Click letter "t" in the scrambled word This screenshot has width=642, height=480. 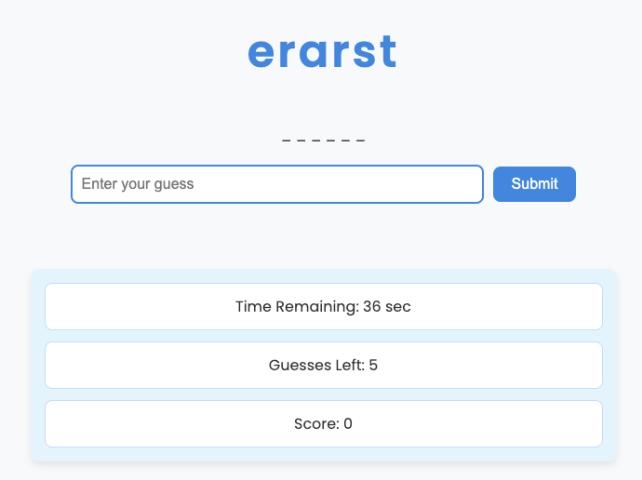(388, 52)
